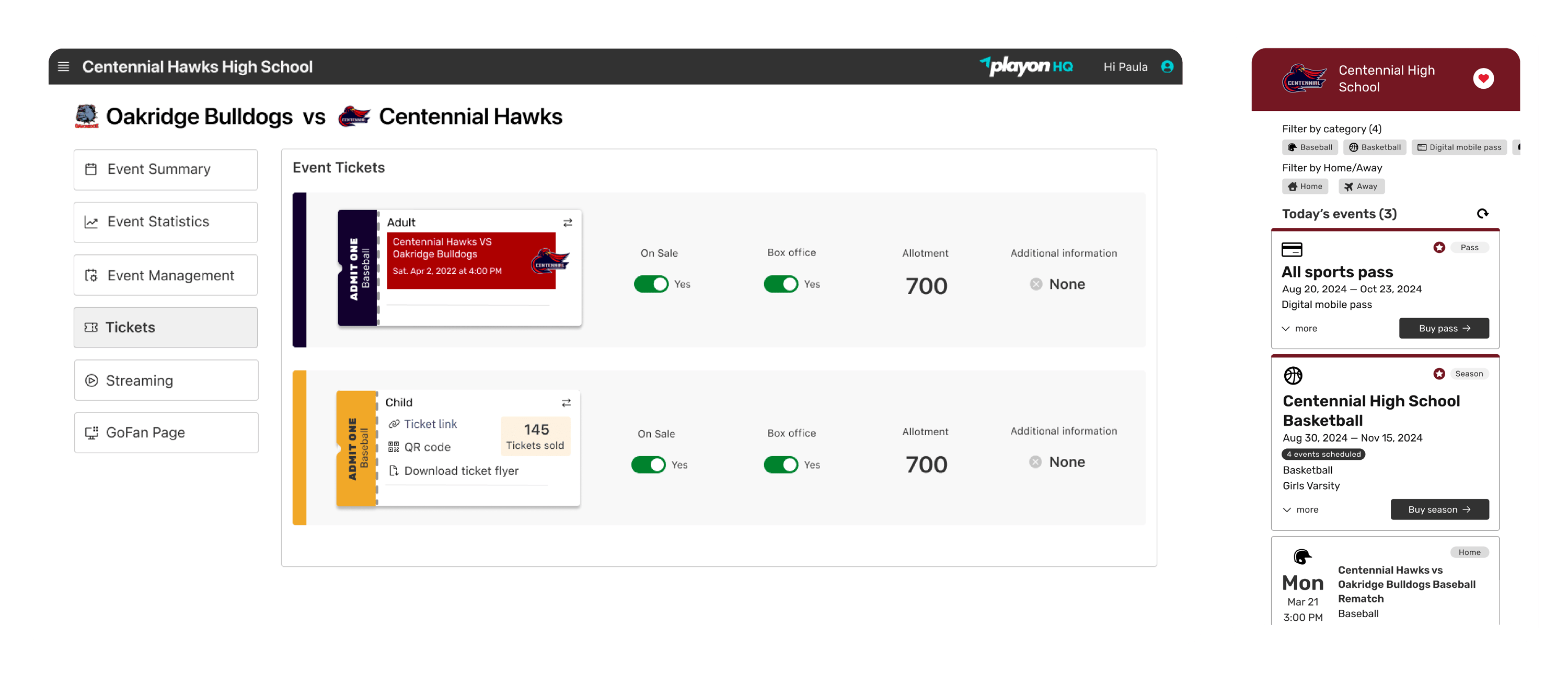
Task: Click the swap arrows on Child ticket
Action: (x=566, y=403)
